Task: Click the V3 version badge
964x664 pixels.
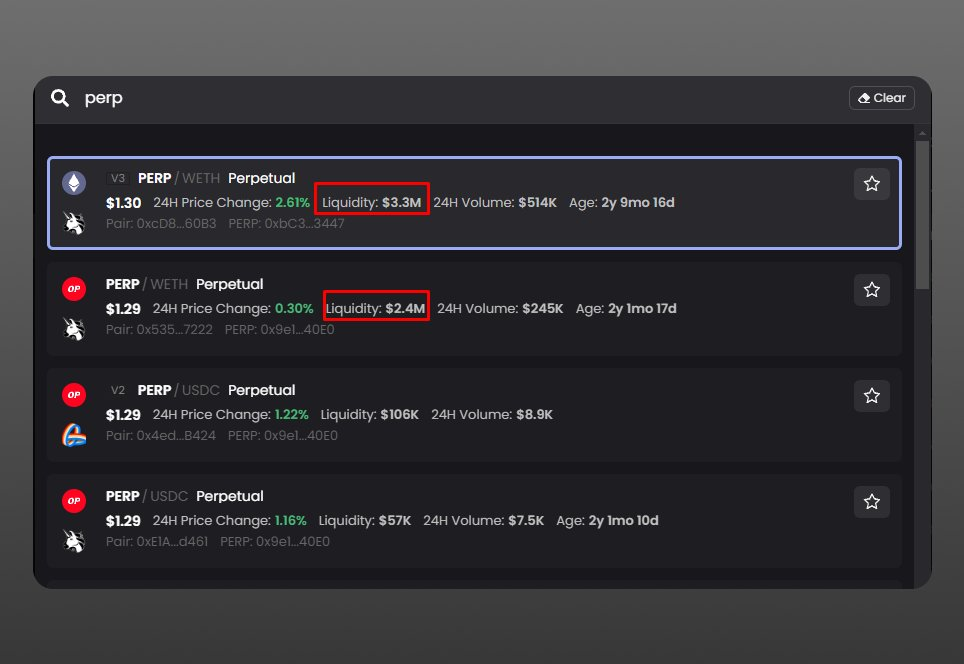Action: coord(118,178)
